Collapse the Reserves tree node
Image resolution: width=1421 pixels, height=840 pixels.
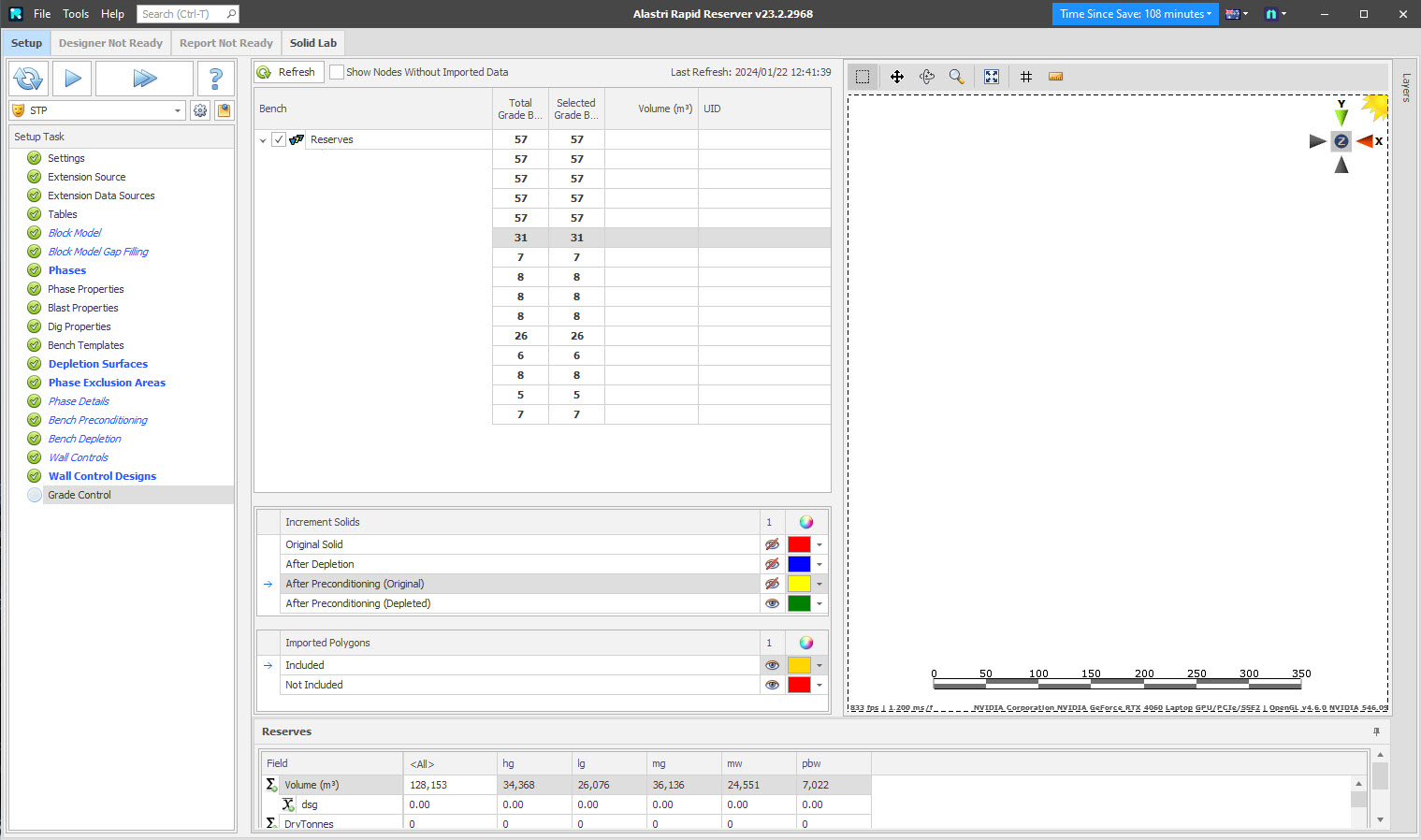(263, 138)
